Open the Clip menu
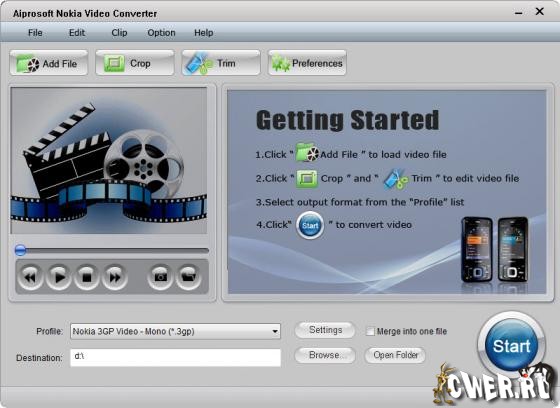The image size is (560, 408). coord(119,33)
